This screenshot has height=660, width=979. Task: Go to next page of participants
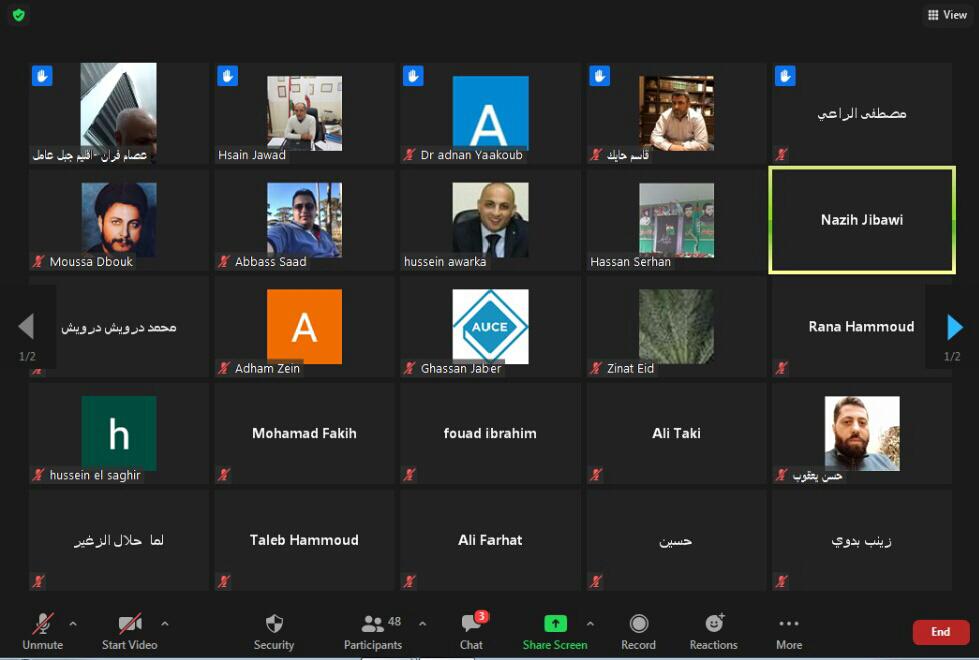(954, 327)
